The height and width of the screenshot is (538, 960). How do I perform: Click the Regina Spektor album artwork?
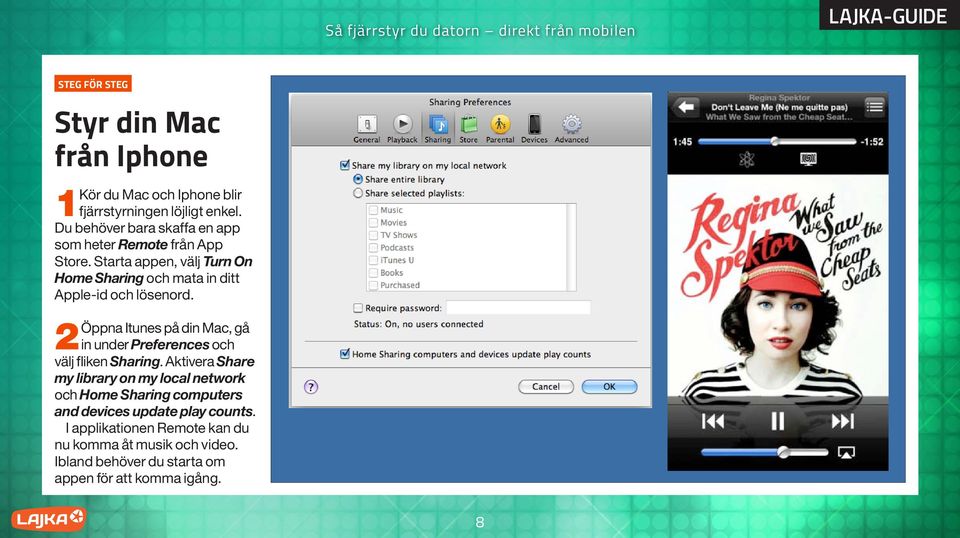(778, 286)
